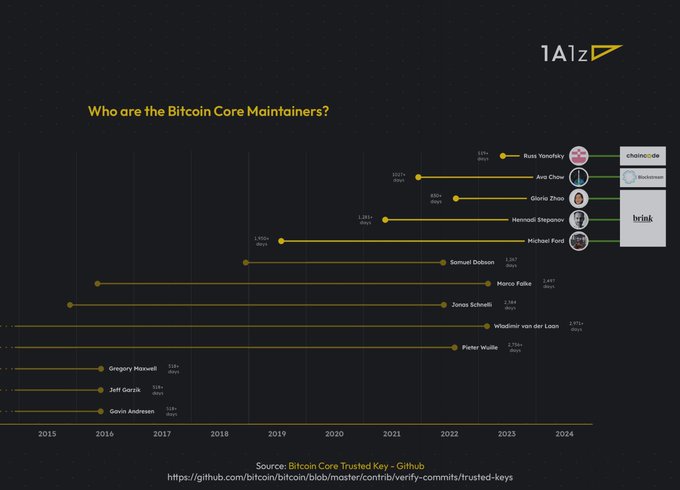This screenshot has height=490, width=680.
Task: Click the Blockstream logo box
Action: 642,177
